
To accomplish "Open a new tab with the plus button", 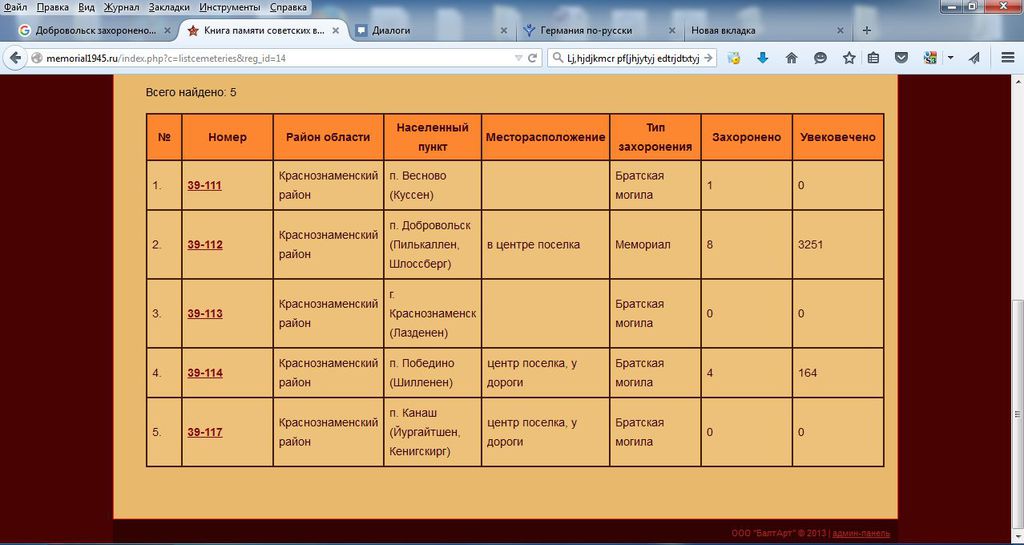I will click(867, 30).
